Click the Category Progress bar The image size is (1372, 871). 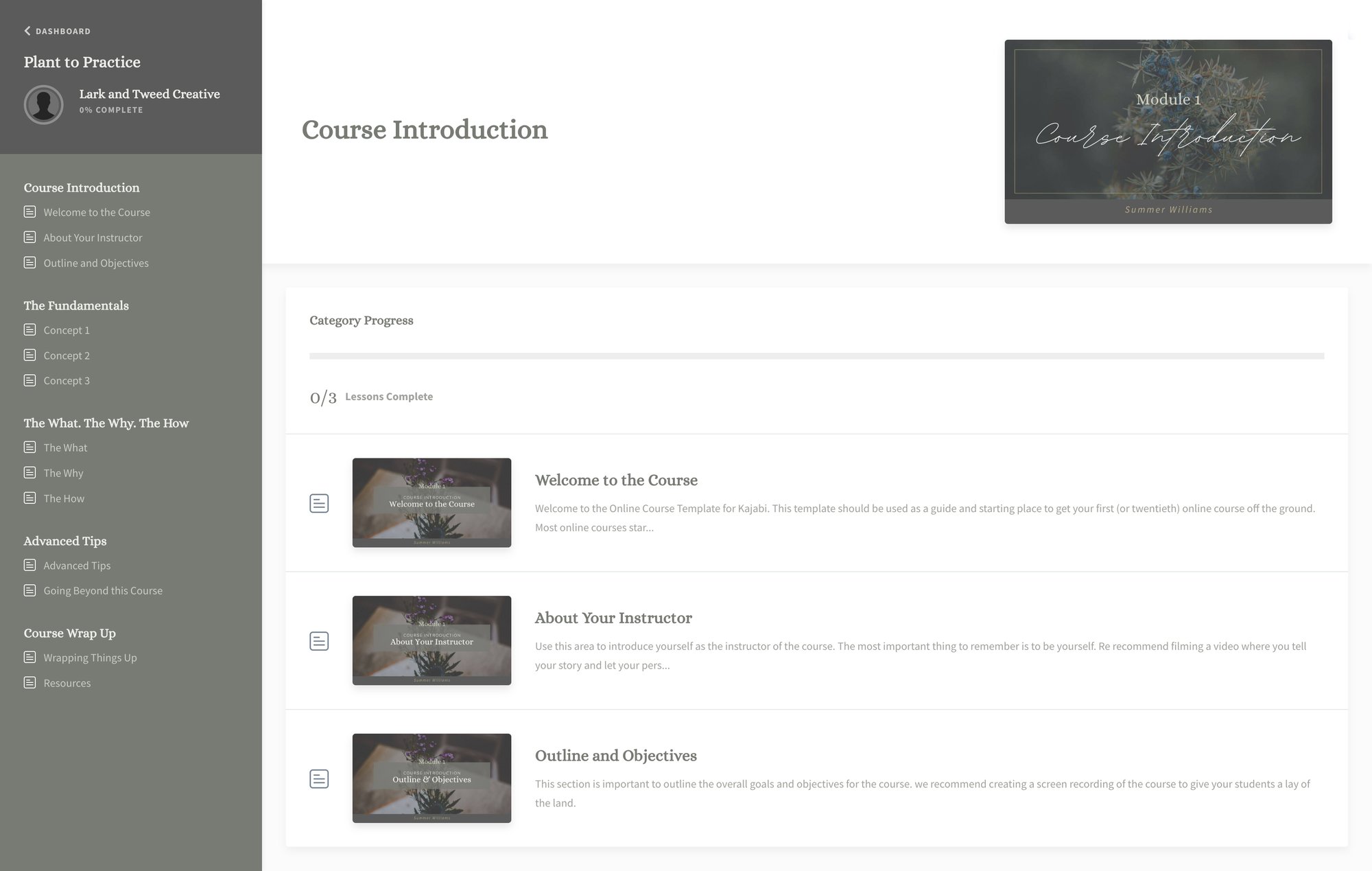pyautogui.click(x=816, y=356)
